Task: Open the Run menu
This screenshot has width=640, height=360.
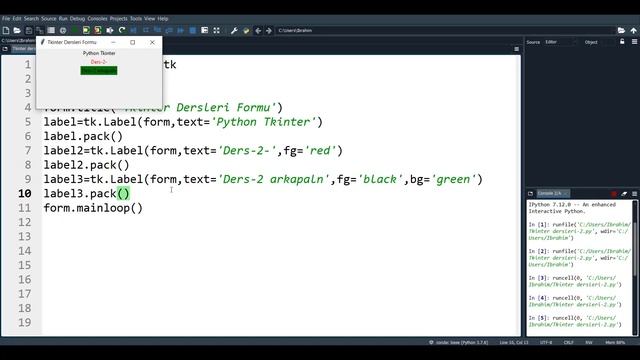Action: coord(63,19)
